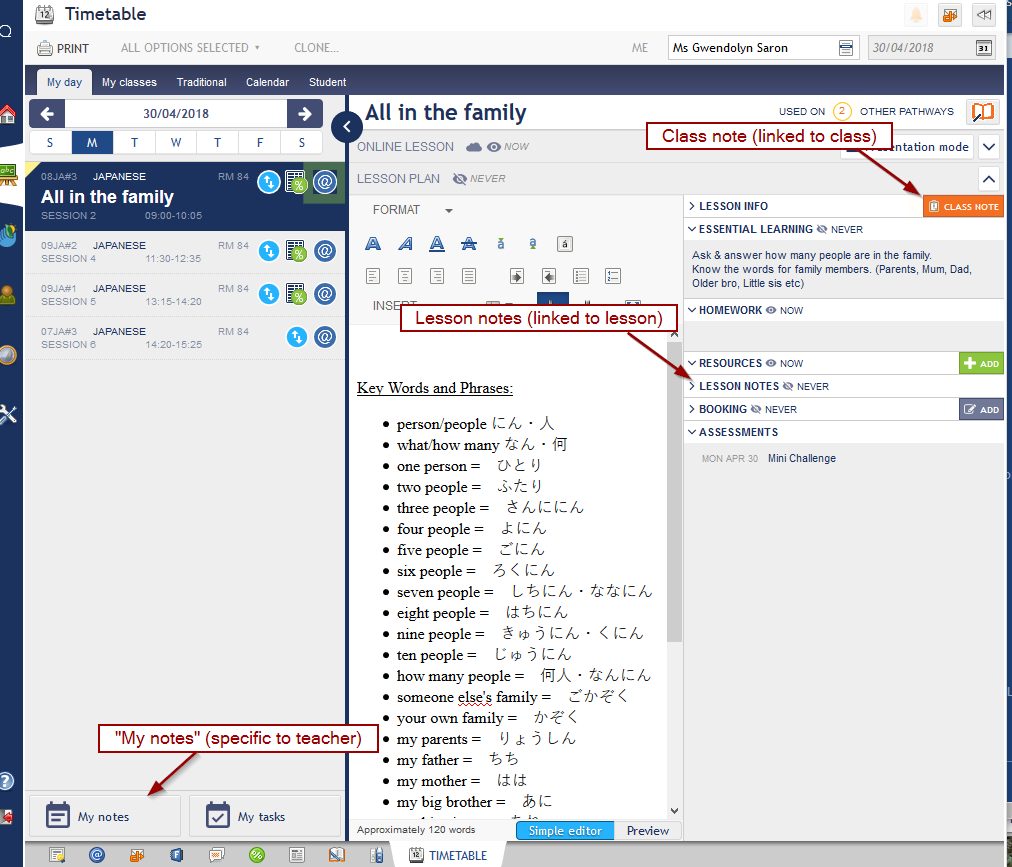This screenshot has height=867, width=1012.
Task: Open the markbook icon for 09JA#2 class
Action: [296, 251]
